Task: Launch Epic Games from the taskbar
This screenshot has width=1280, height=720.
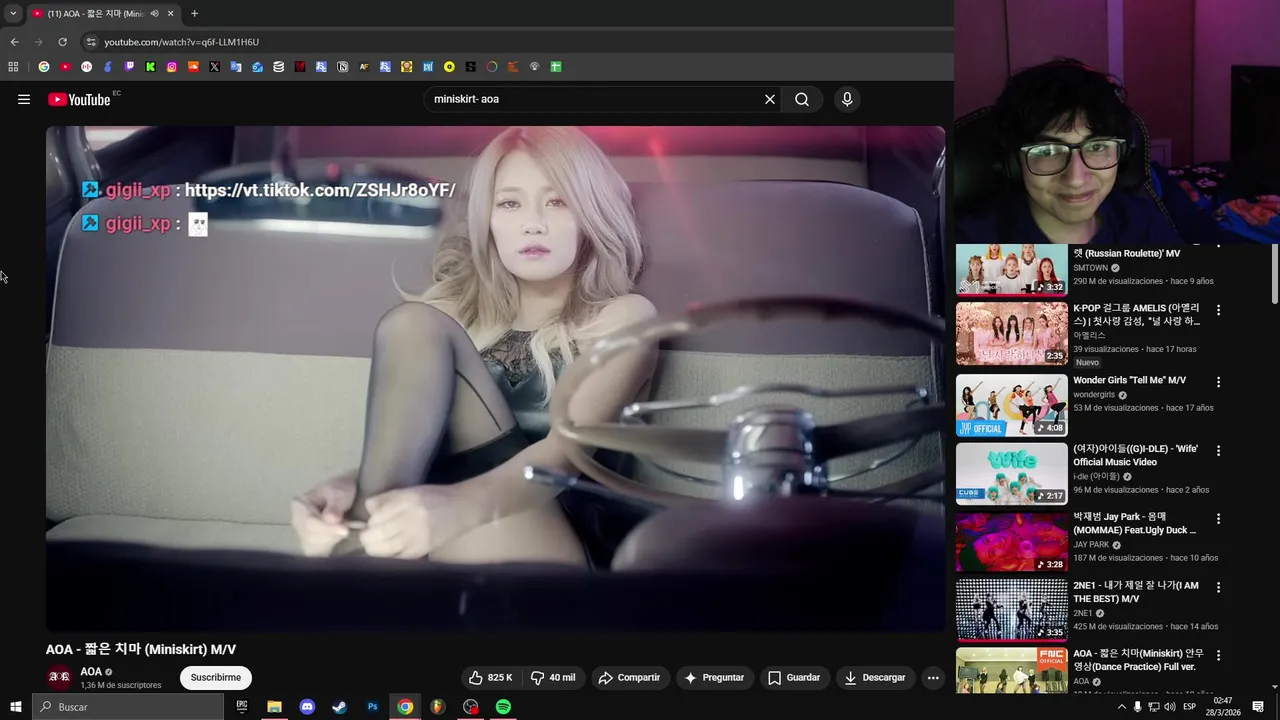Action: (242, 707)
